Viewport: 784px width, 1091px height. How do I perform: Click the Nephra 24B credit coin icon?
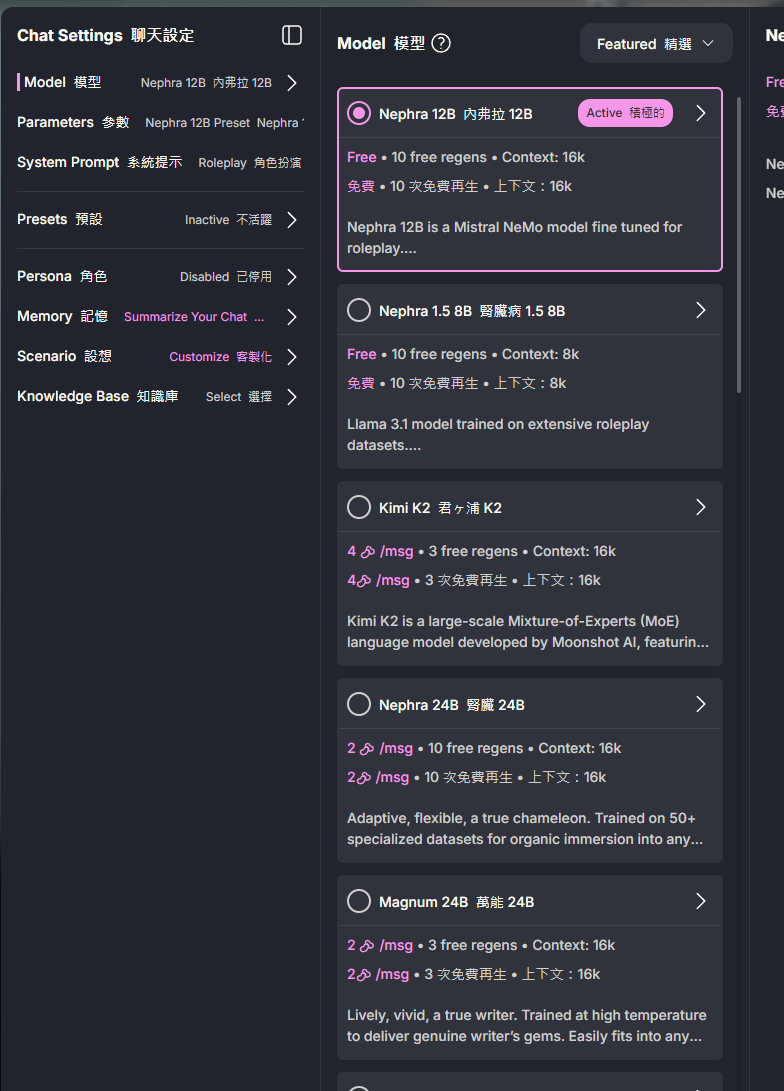click(x=368, y=749)
